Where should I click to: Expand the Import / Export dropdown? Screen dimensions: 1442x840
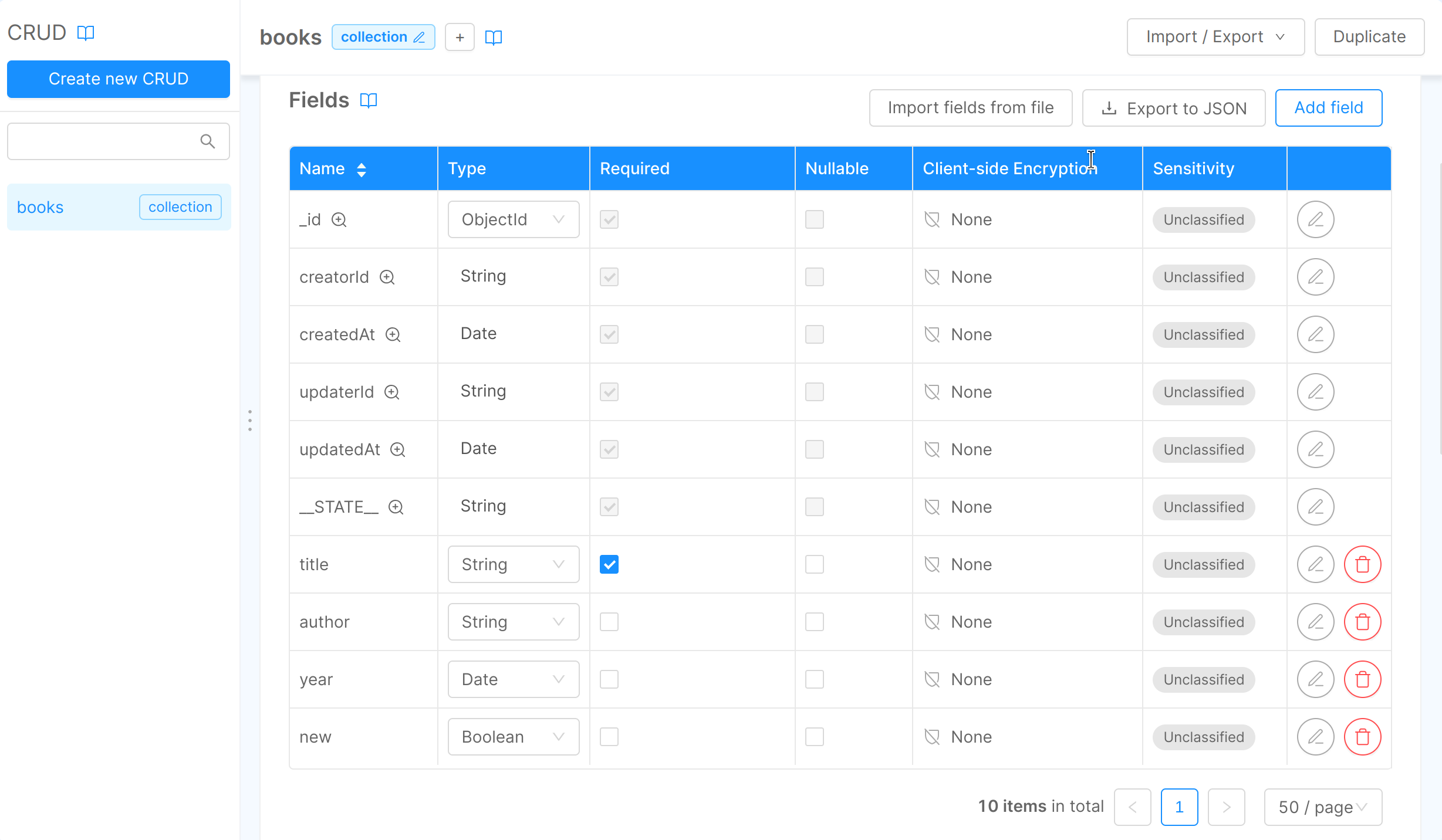pyautogui.click(x=1215, y=37)
